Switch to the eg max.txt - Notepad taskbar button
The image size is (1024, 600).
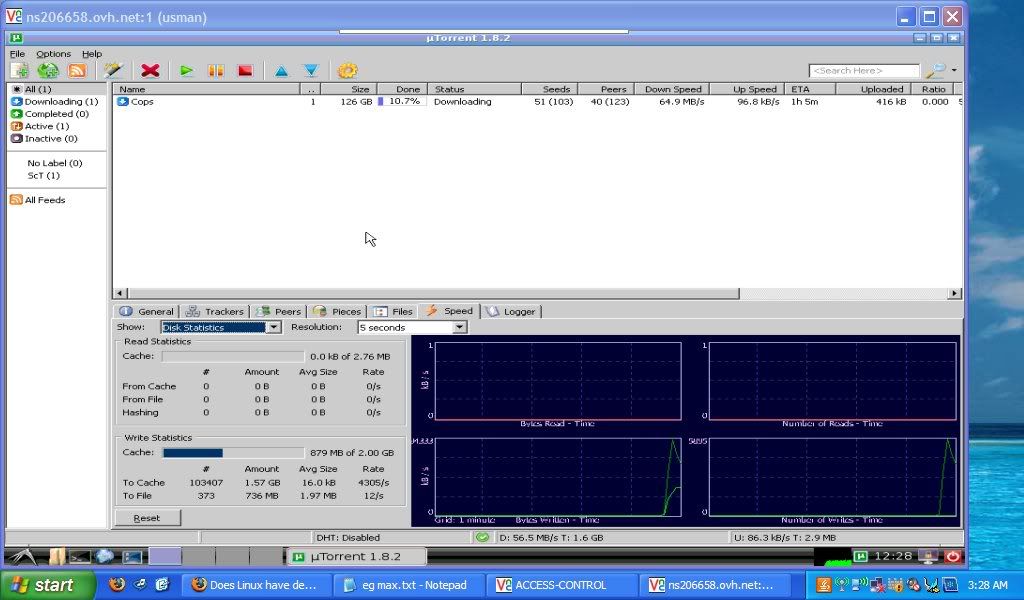click(408, 586)
